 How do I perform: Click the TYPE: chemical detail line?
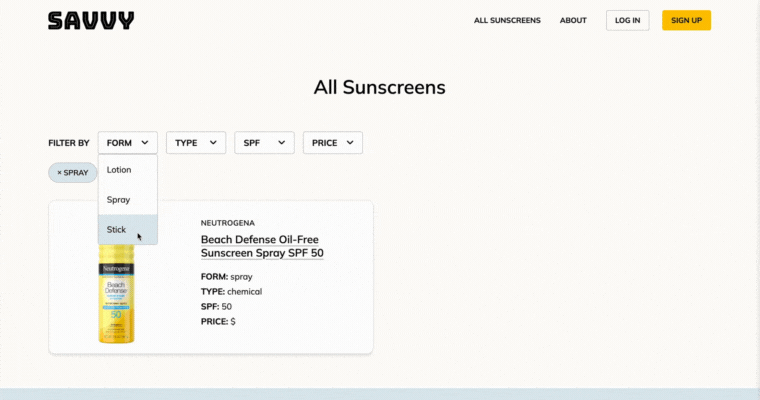tap(231, 291)
